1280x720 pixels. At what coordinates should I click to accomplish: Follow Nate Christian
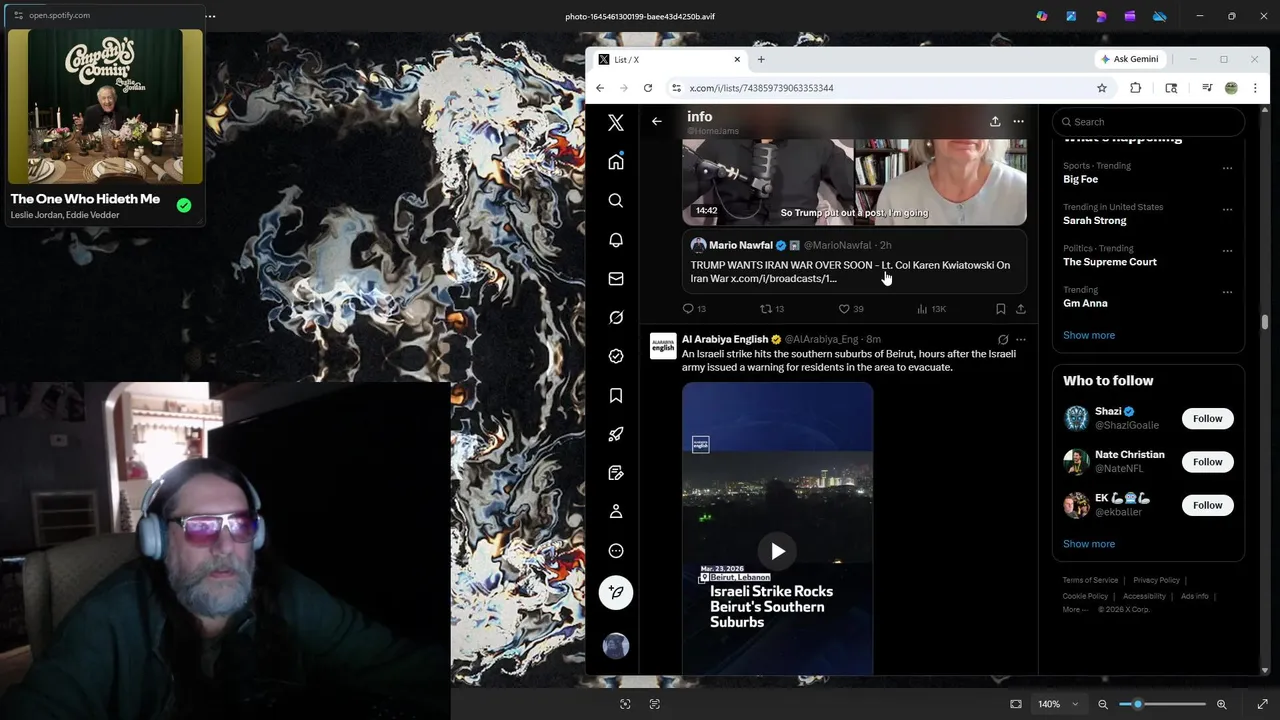1207,462
